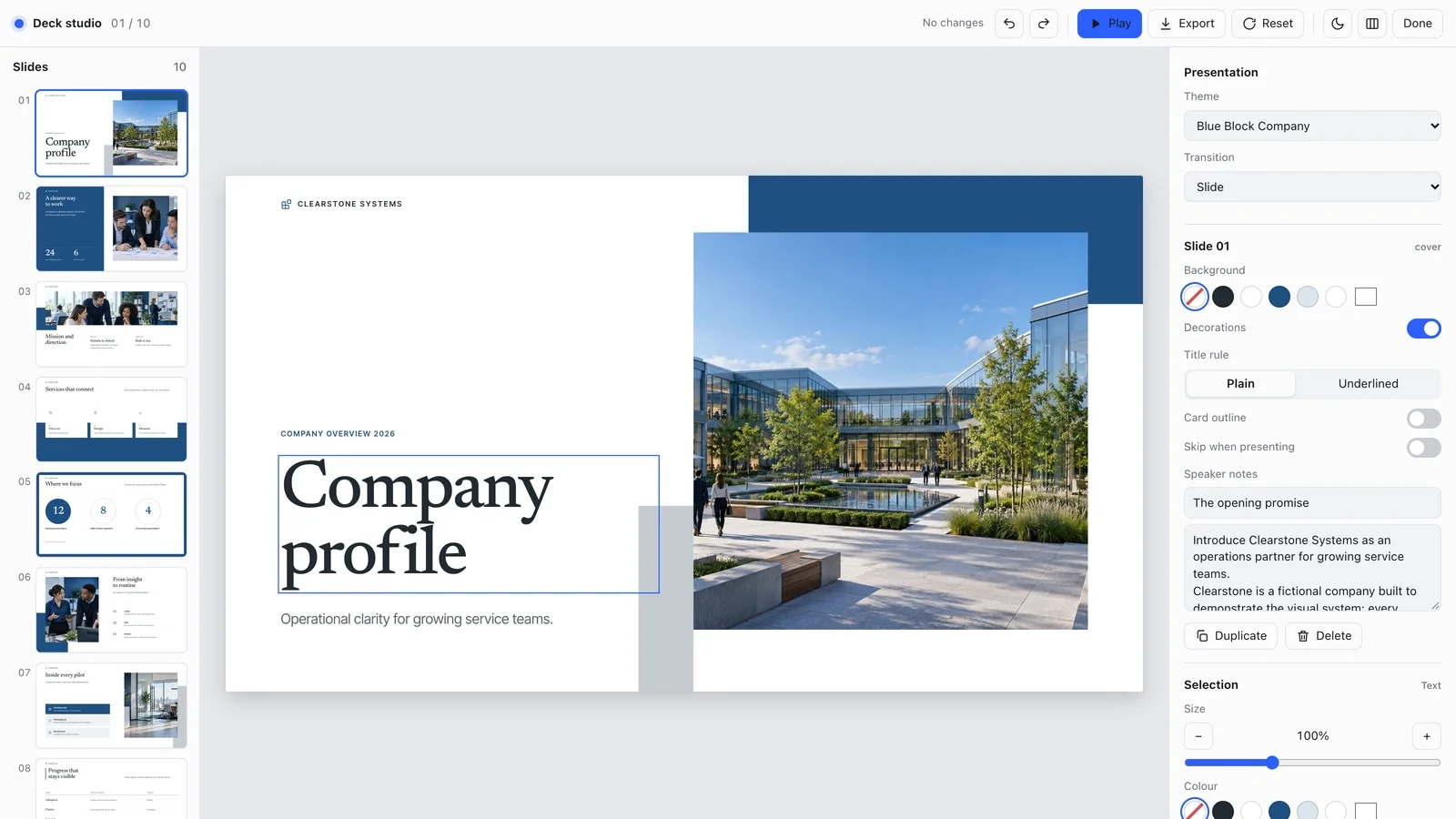1456x819 pixels.
Task: Decrease text size with minus button
Action: 1198,736
